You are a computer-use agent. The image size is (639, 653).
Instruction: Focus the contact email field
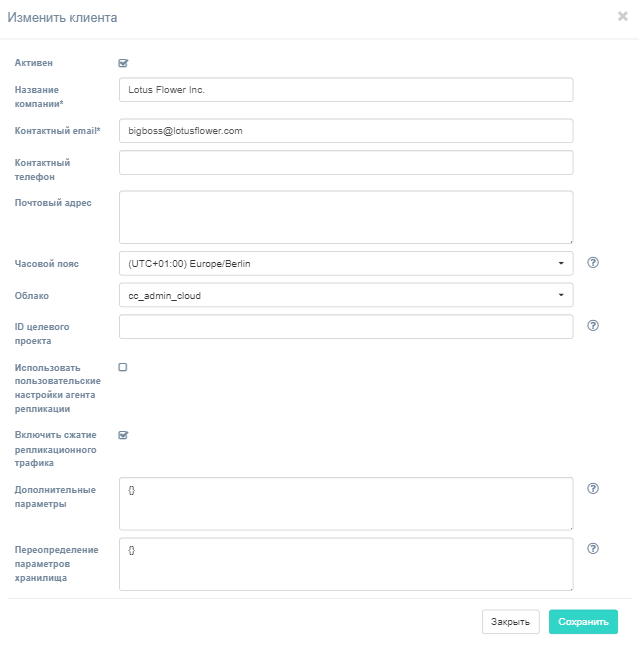pos(345,131)
